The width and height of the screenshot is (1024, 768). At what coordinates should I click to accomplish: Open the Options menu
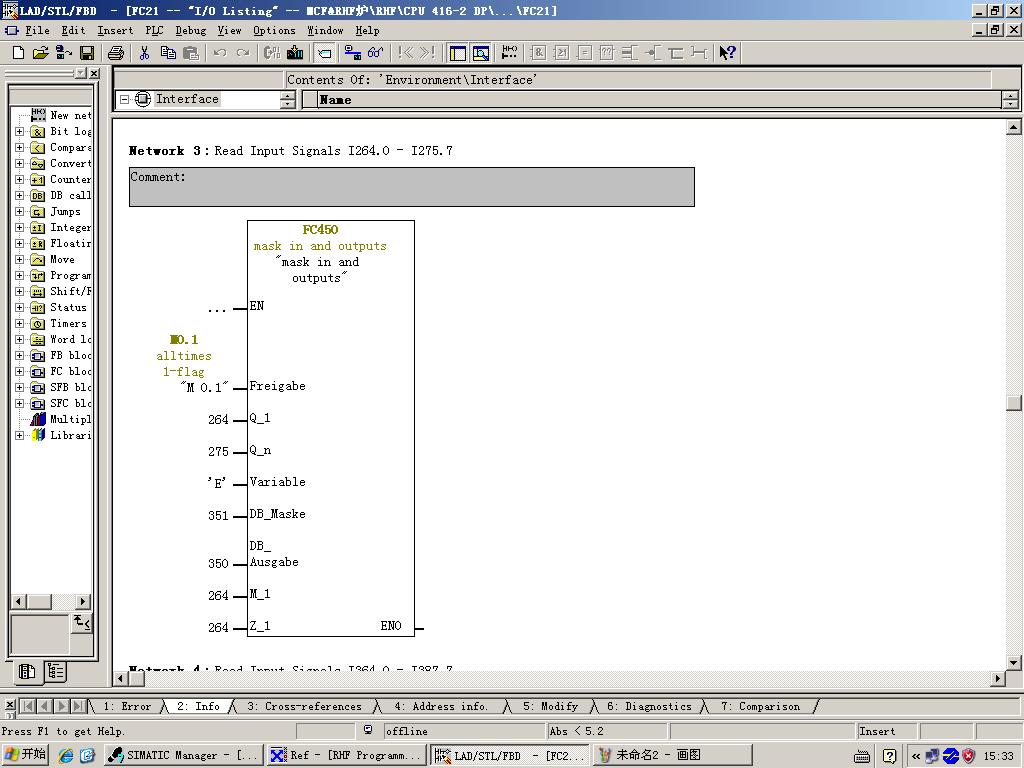[x=274, y=30]
